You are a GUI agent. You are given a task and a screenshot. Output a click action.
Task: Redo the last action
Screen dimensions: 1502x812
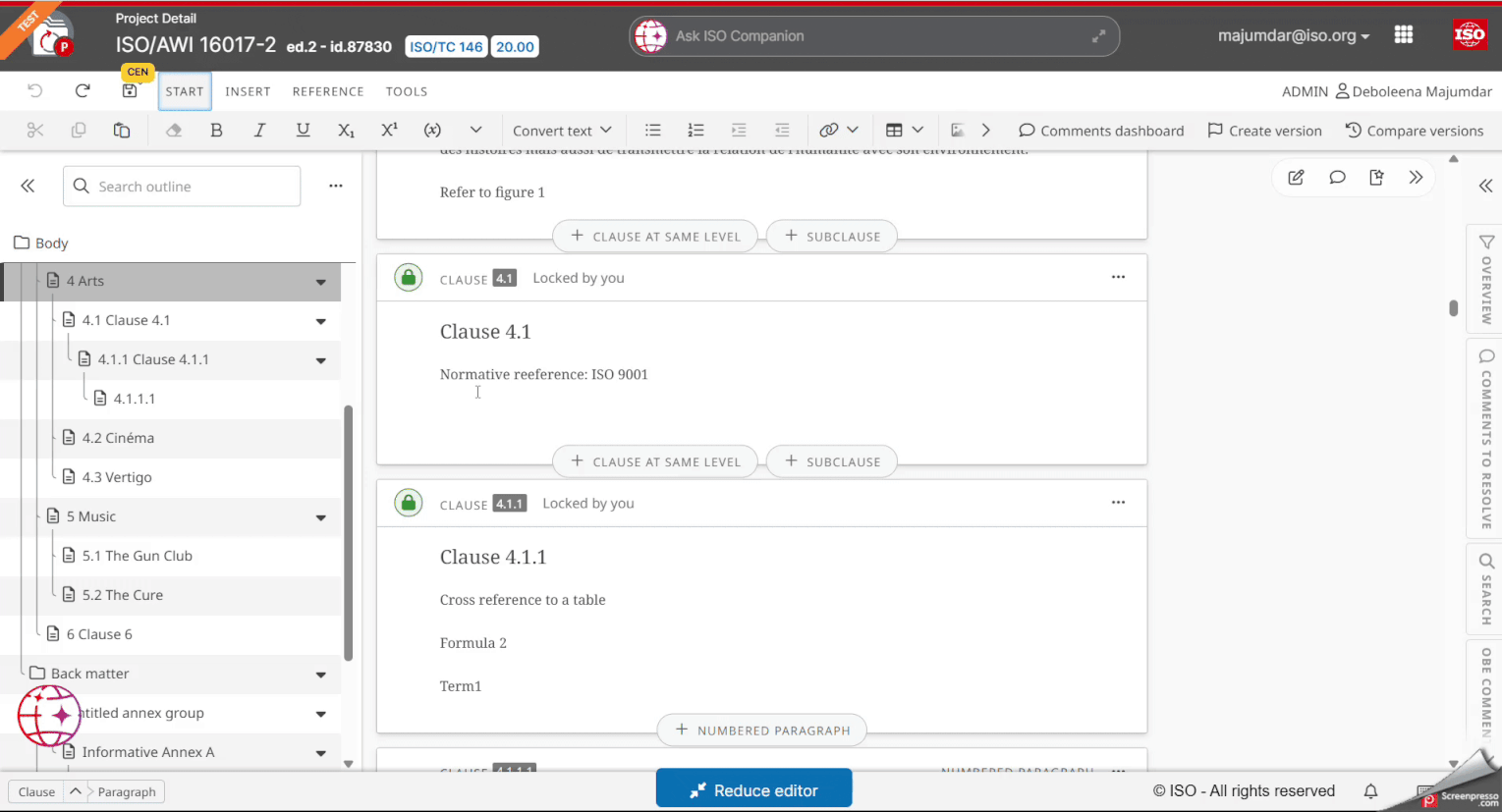pyautogui.click(x=83, y=91)
